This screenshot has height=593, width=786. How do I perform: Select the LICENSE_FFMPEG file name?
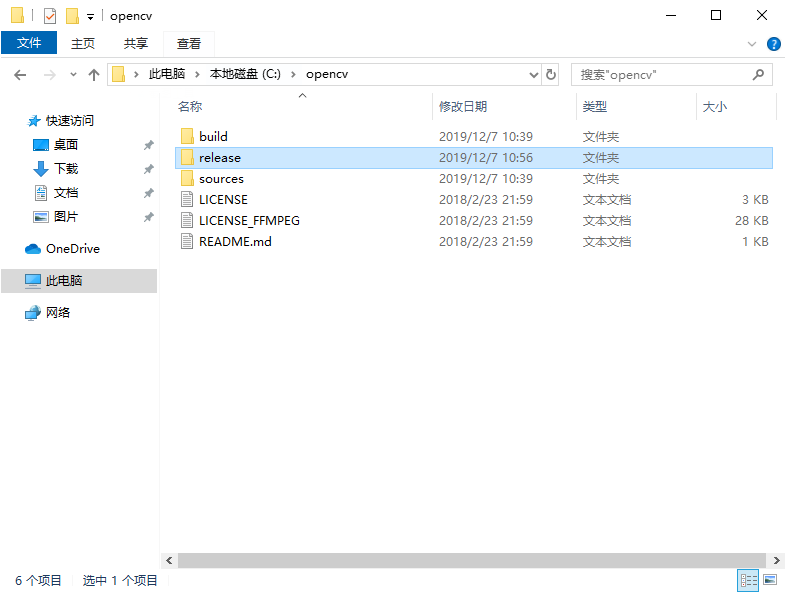pos(249,221)
